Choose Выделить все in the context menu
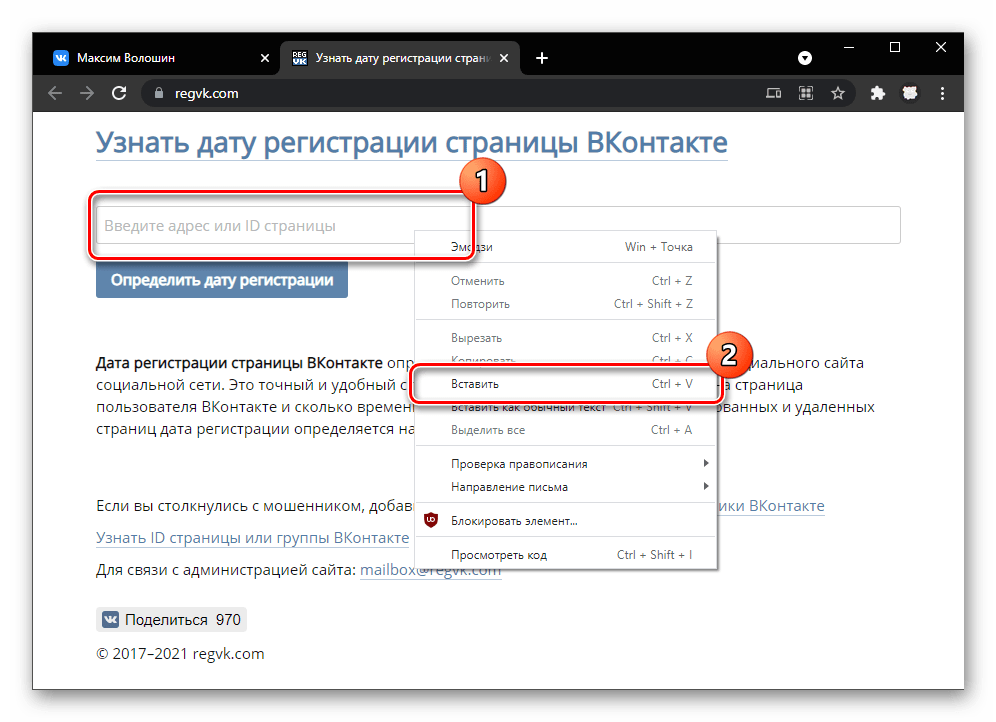This screenshot has height=722, width=996. click(566, 430)
